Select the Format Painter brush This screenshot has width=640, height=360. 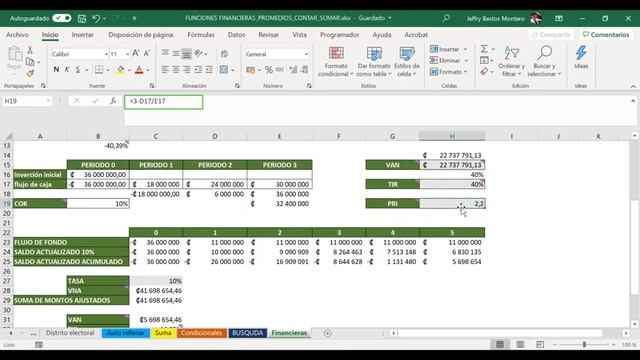[30, 73]
